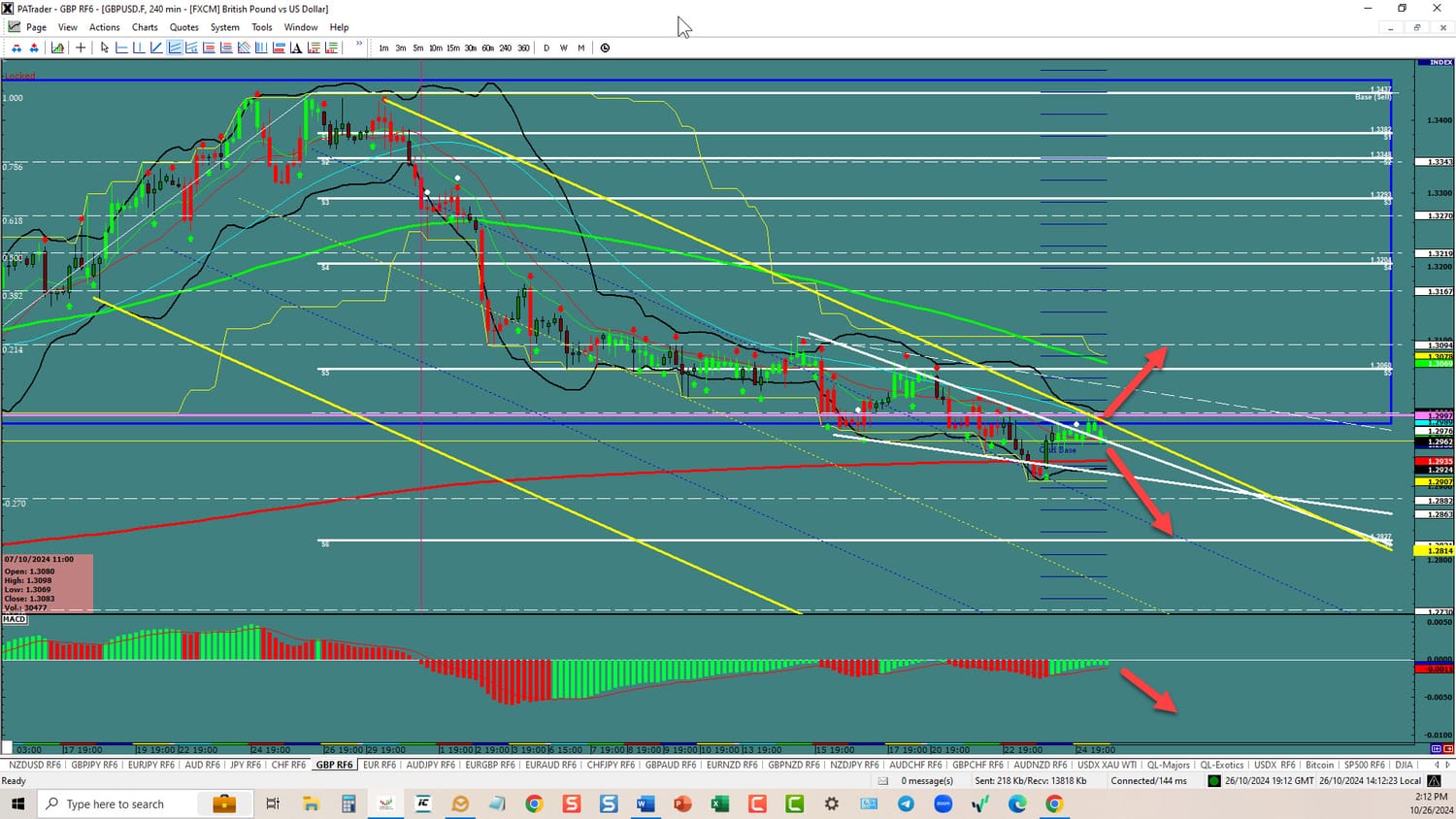The height and width of the screenshot is (819, 1456).
Task: Switch chart to 30m timeframe
Action: [471, 48]
